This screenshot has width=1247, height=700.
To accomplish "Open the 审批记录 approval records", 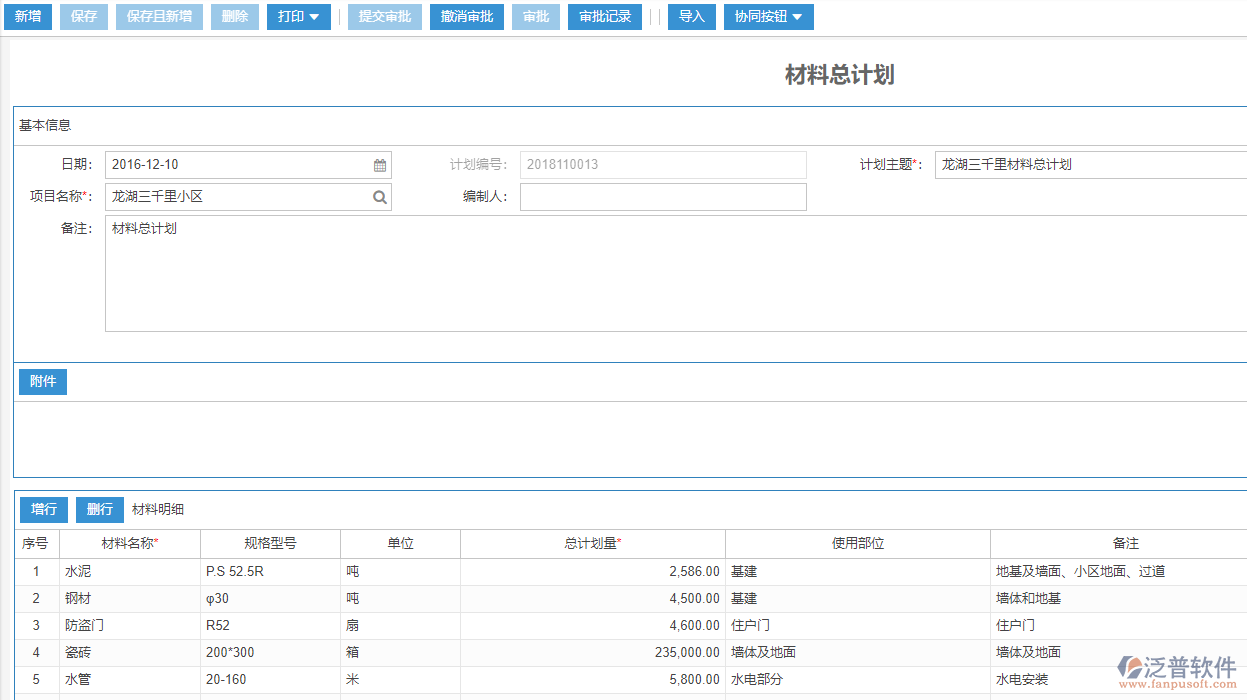I will [604, 16].
